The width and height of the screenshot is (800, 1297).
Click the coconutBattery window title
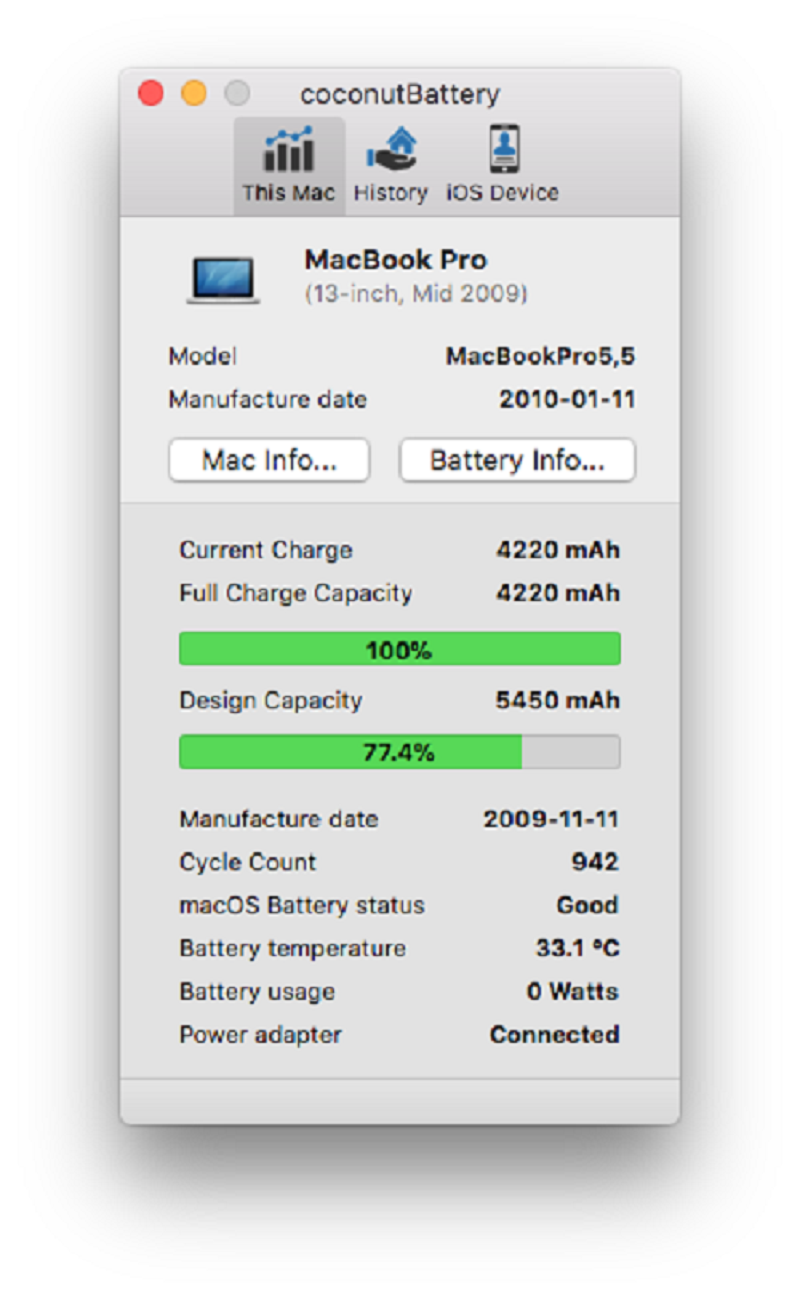tap(400, 95)
